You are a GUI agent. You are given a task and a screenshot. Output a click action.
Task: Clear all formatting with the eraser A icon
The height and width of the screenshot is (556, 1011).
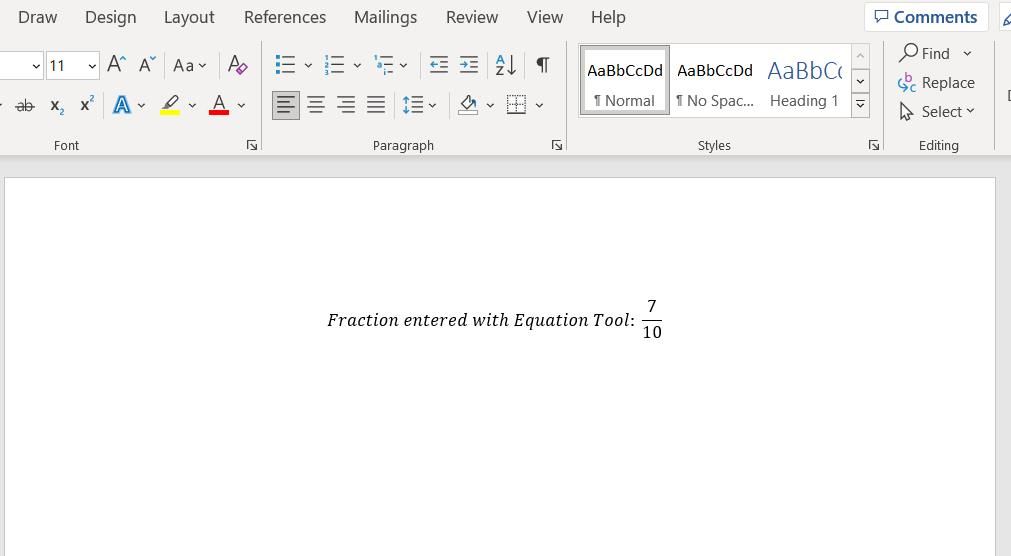(237, 65)
